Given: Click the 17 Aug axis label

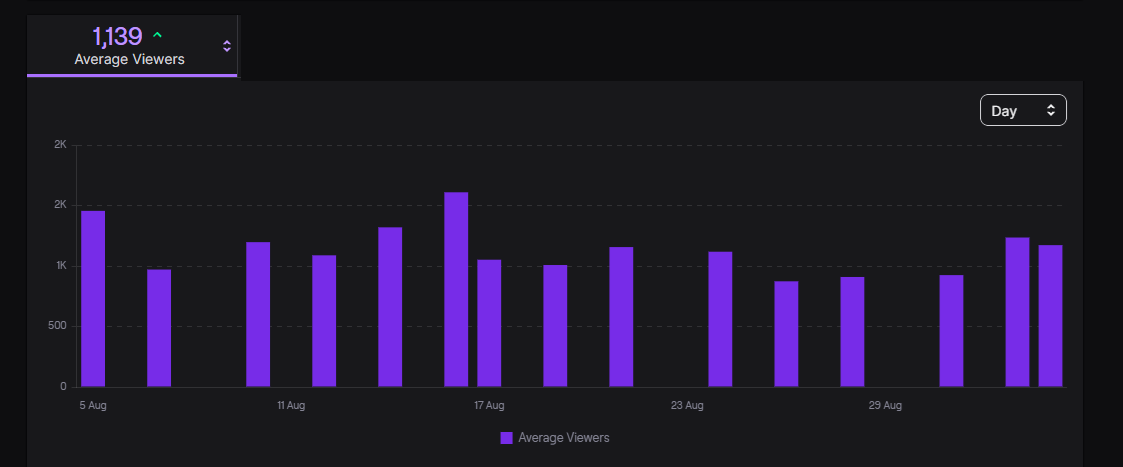Looking at the screenshot, I should click(489, 405).
